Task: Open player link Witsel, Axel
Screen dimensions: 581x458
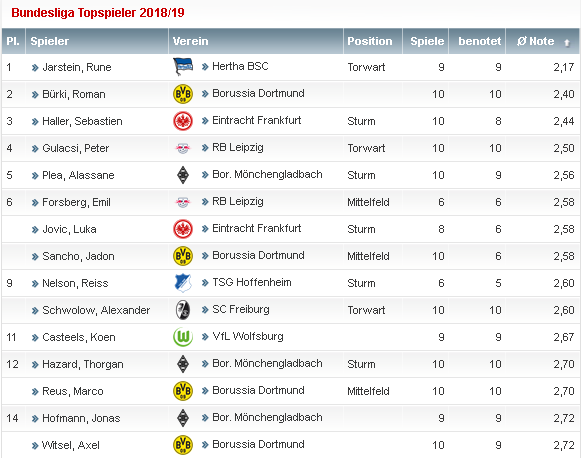Action: point(71,445)
